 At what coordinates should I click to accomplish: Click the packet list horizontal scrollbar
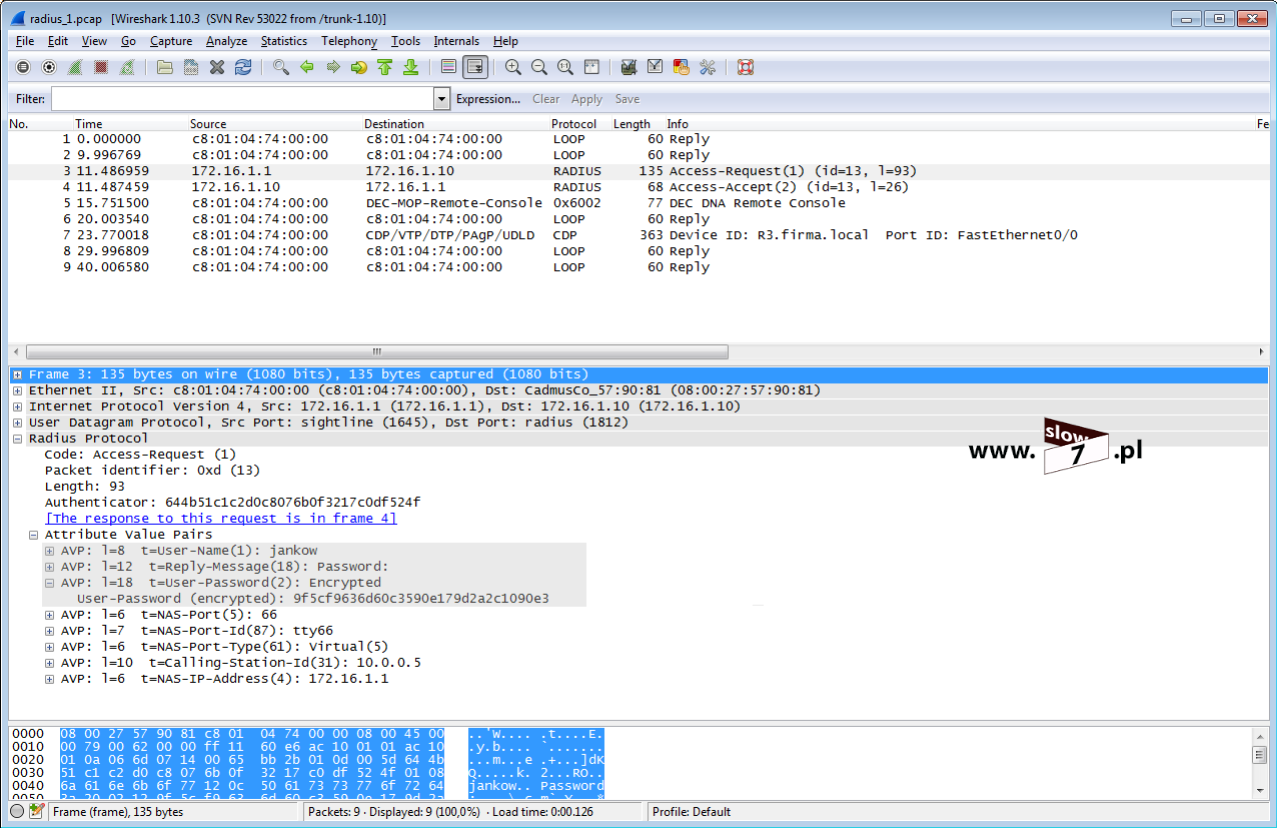click(377, 352)
